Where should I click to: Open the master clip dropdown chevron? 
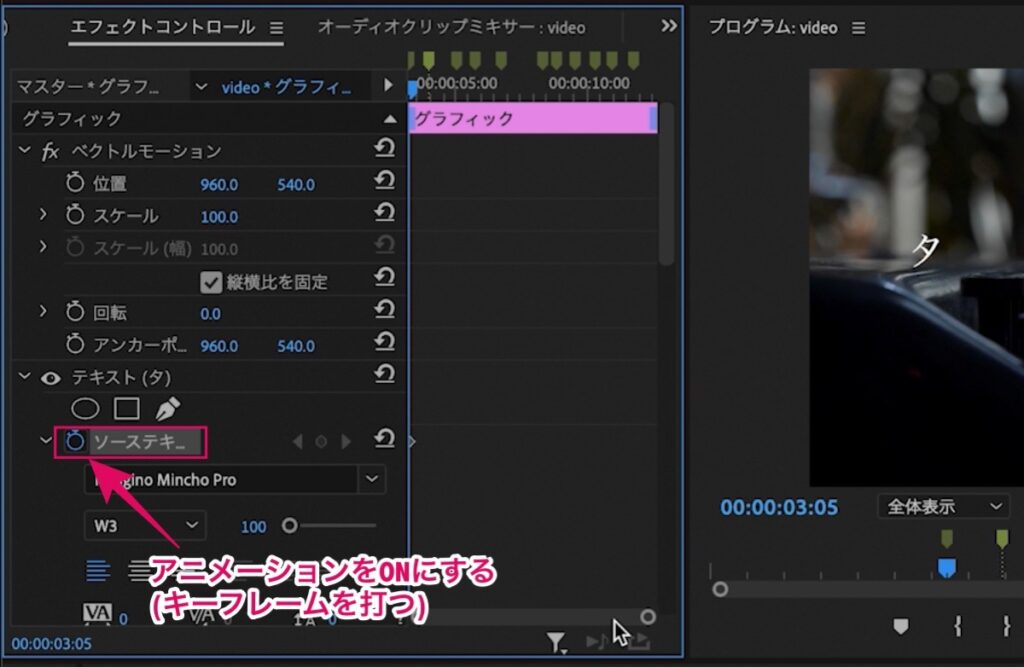201,87
